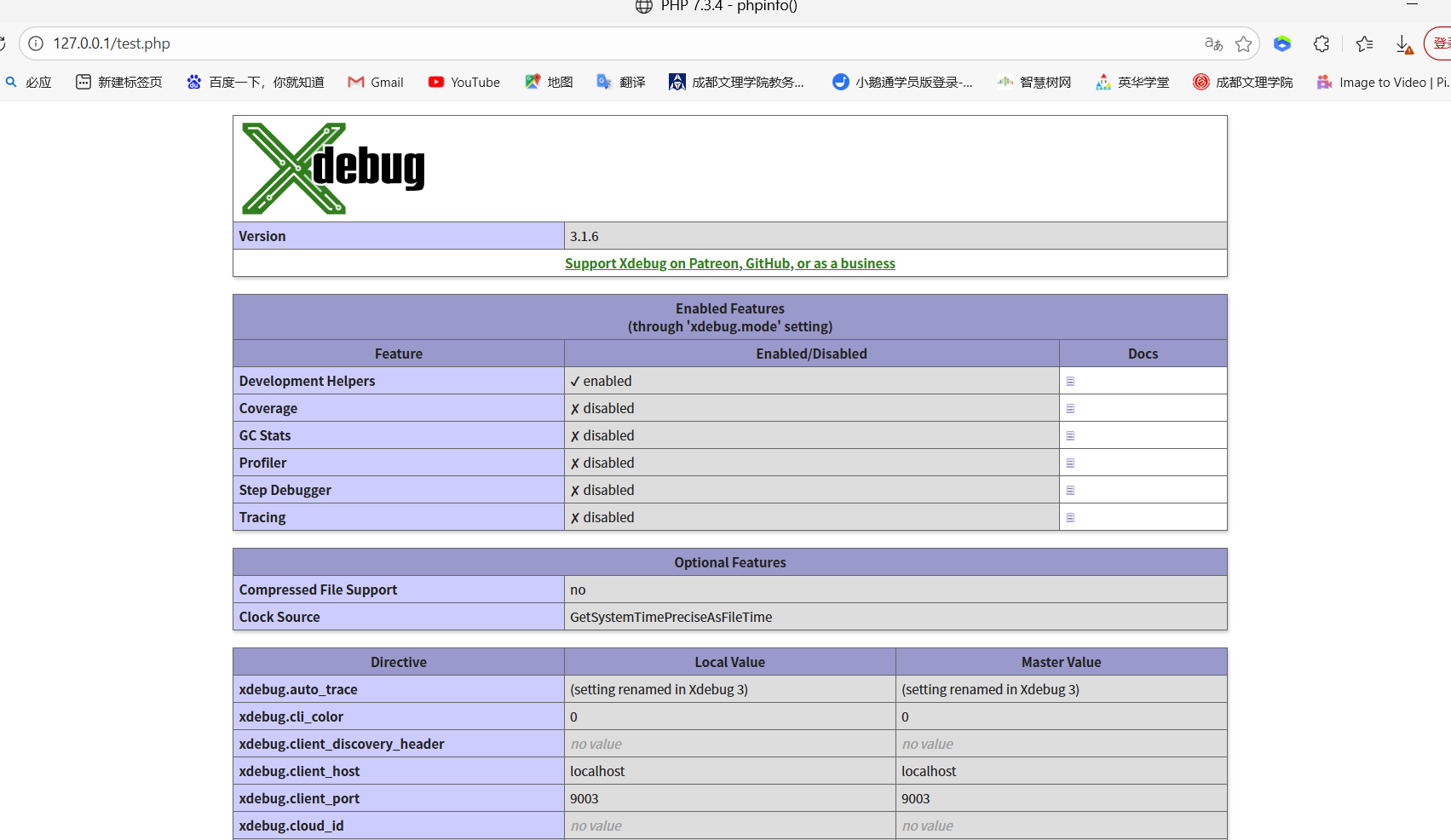Open the YouTube bookmark
This screenshot has width=1451, height=840.
(x=464, y=82)
